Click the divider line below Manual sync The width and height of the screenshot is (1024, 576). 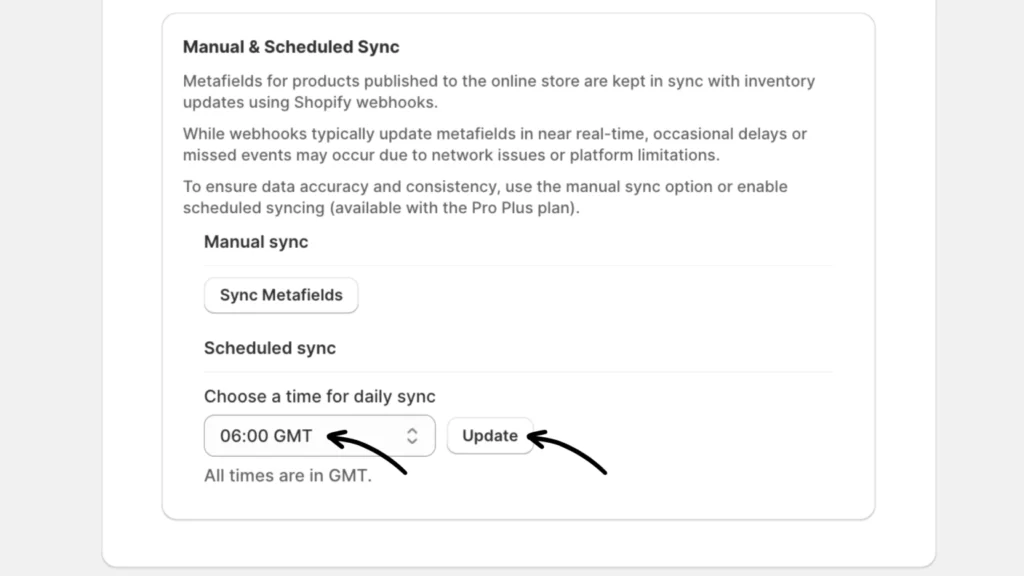518,266
